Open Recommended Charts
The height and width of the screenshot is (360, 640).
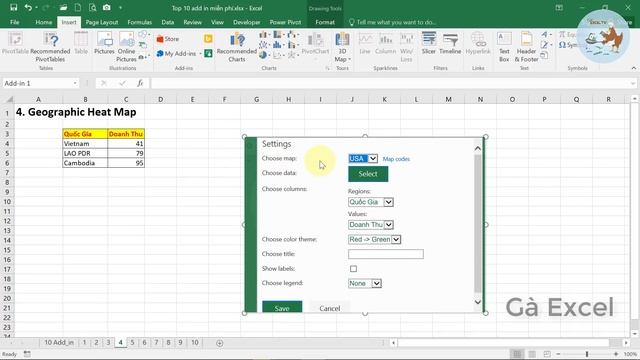click(x=237, y=47)
